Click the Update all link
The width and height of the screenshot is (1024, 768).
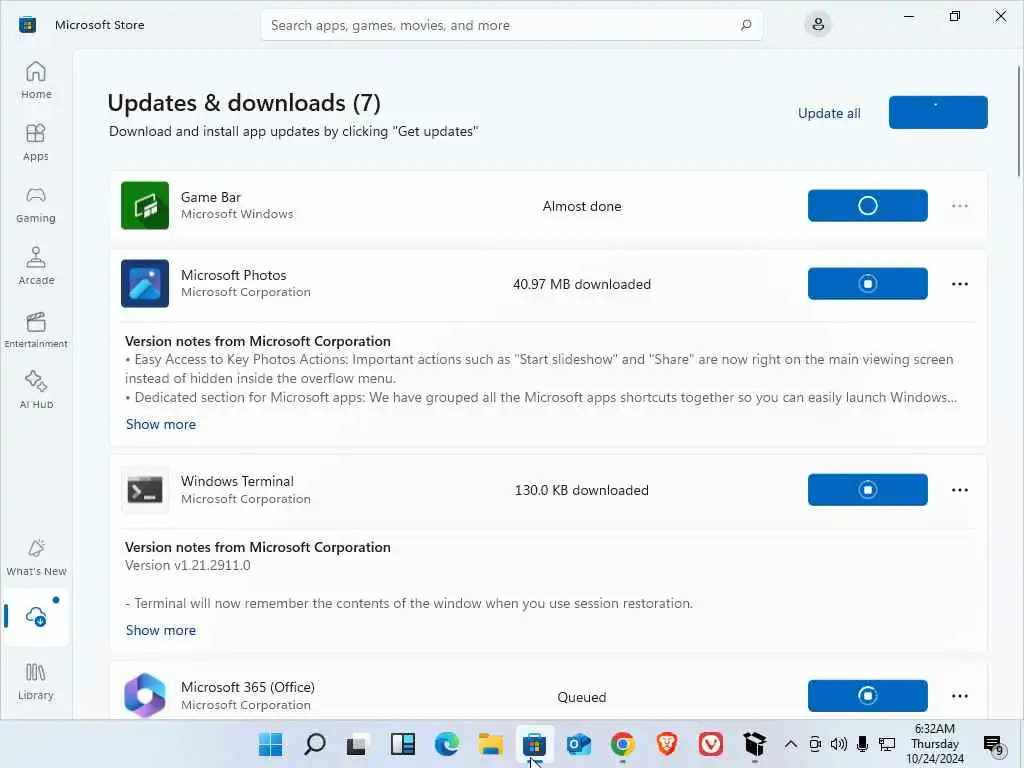pyautogui.click(x=829, y=113)
